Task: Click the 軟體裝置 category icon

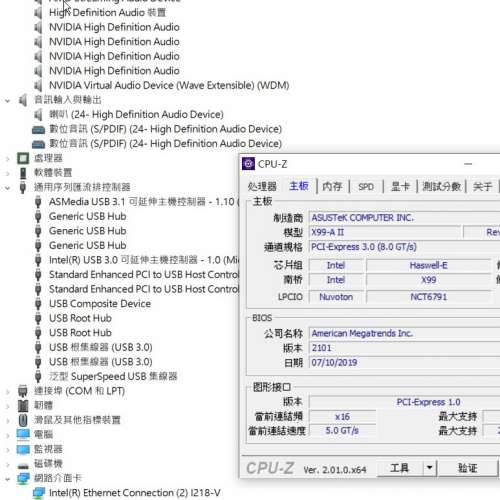Action: [23, 173]
